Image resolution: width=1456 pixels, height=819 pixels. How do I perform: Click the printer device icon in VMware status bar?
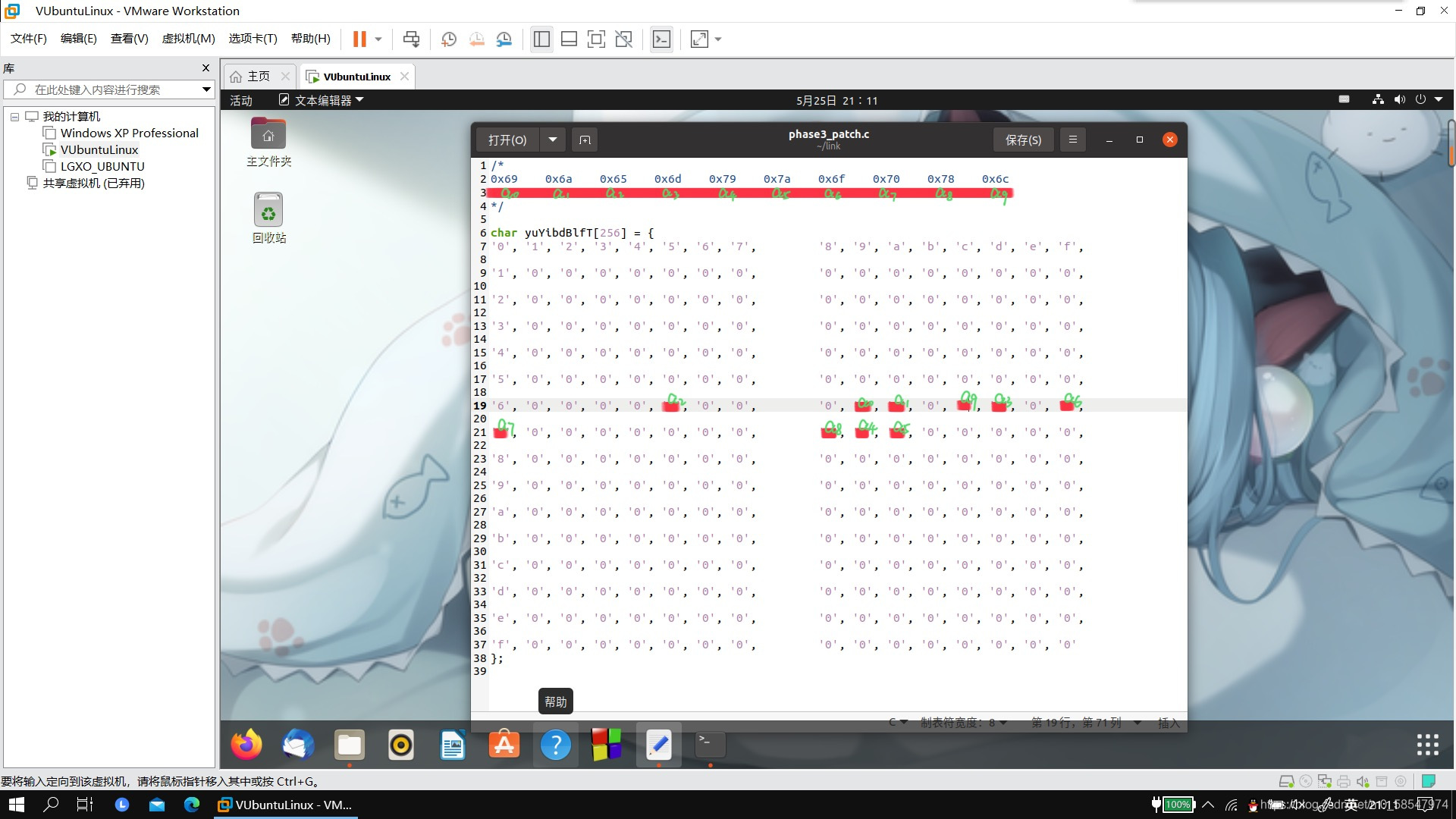[x=1344, y=781]
